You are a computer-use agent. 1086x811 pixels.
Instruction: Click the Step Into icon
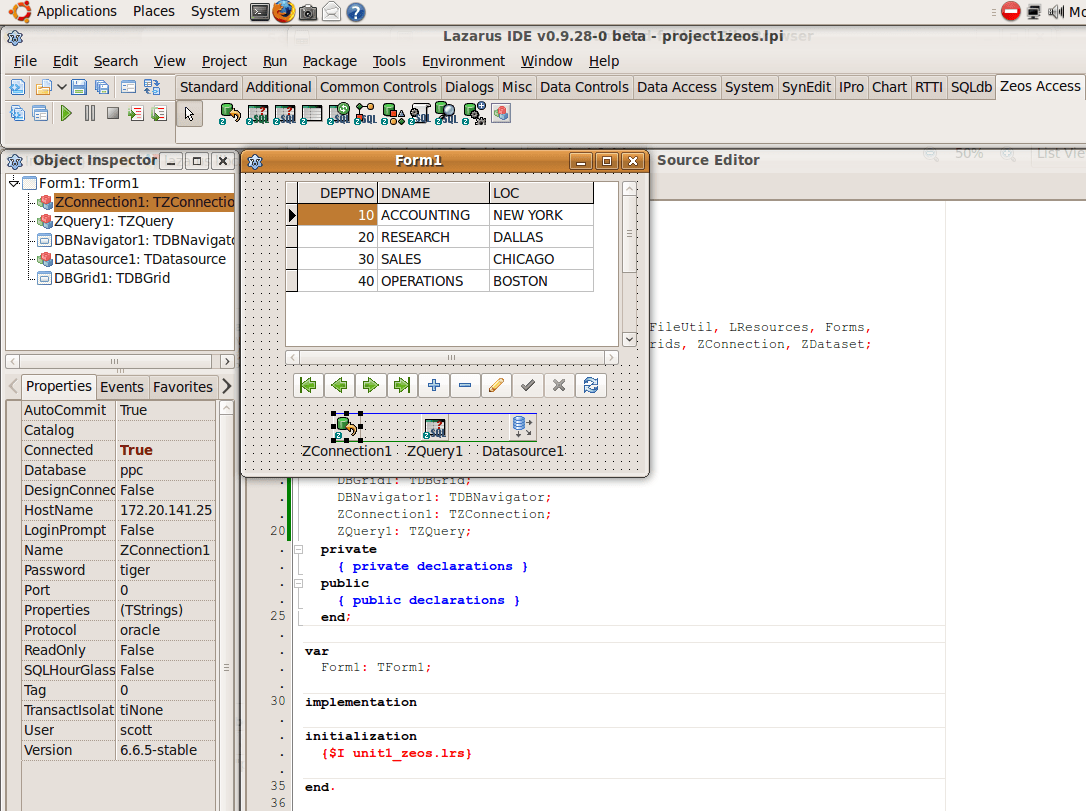point(136,113)
